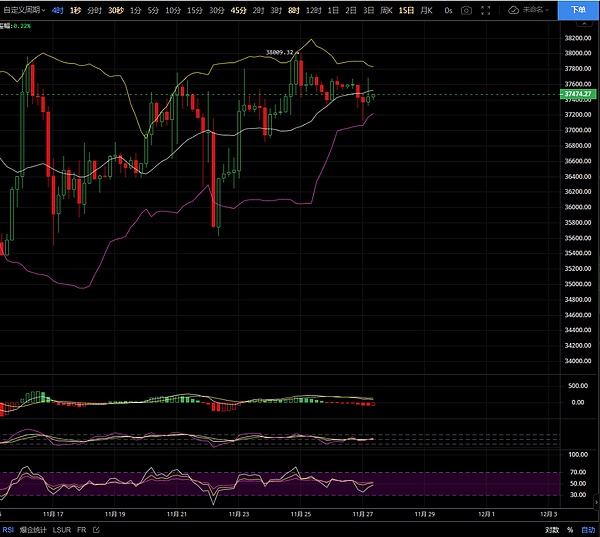Open the RSI indicator tab
Screen dimensions: 600x537
(x=8, y=529)
